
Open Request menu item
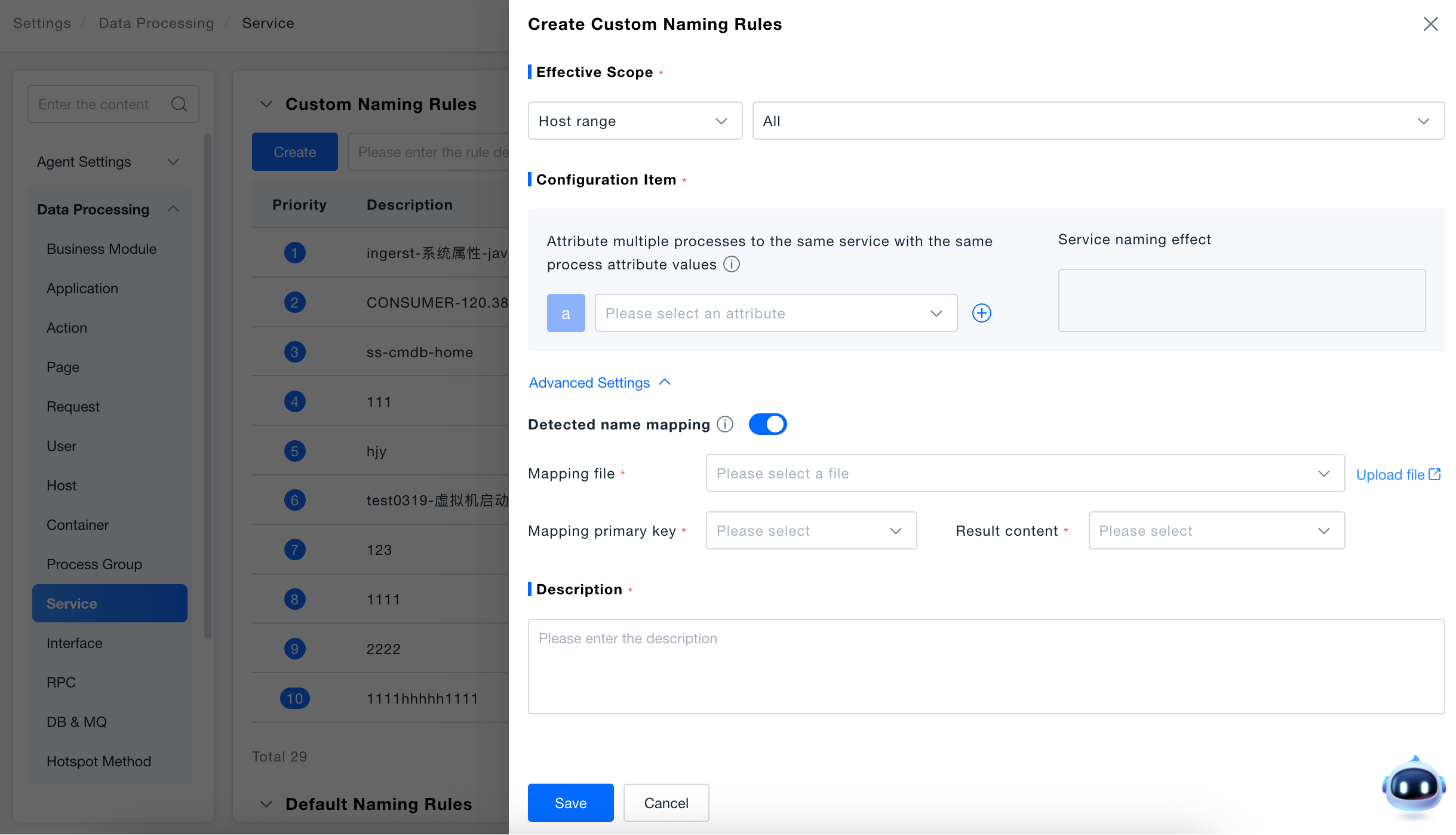(109, 407)
